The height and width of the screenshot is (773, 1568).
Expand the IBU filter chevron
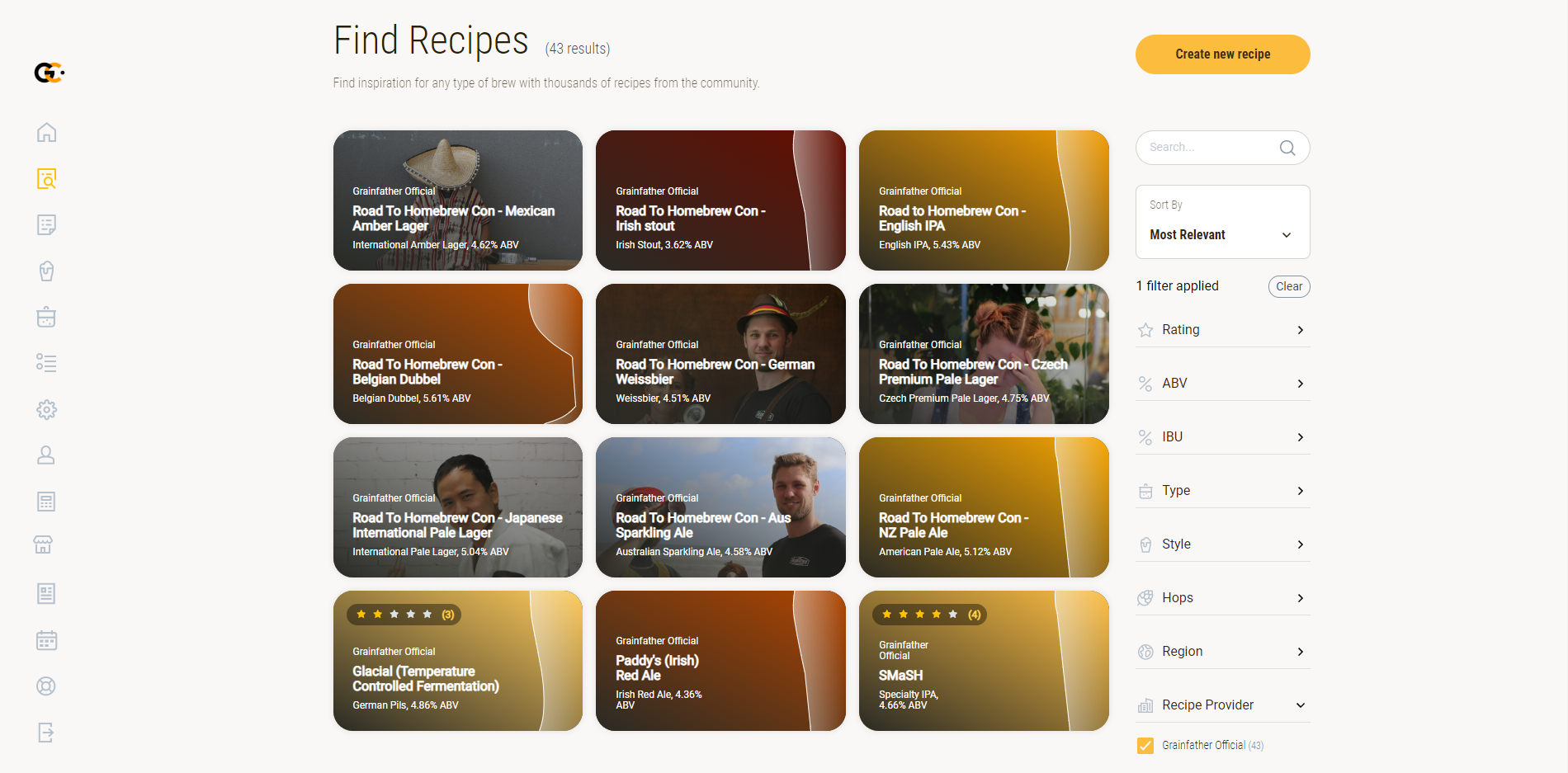(1301, 437)
